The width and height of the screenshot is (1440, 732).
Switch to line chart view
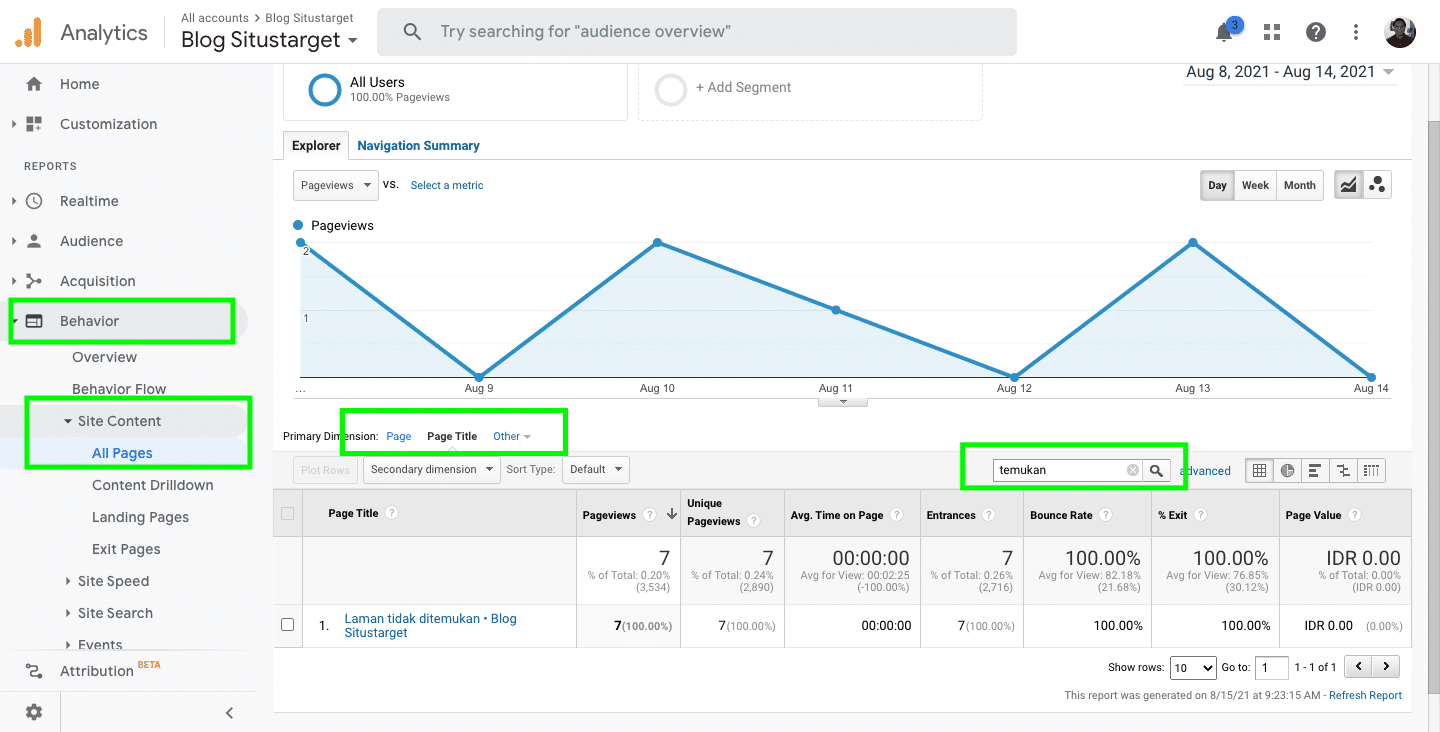(1349, 185)
